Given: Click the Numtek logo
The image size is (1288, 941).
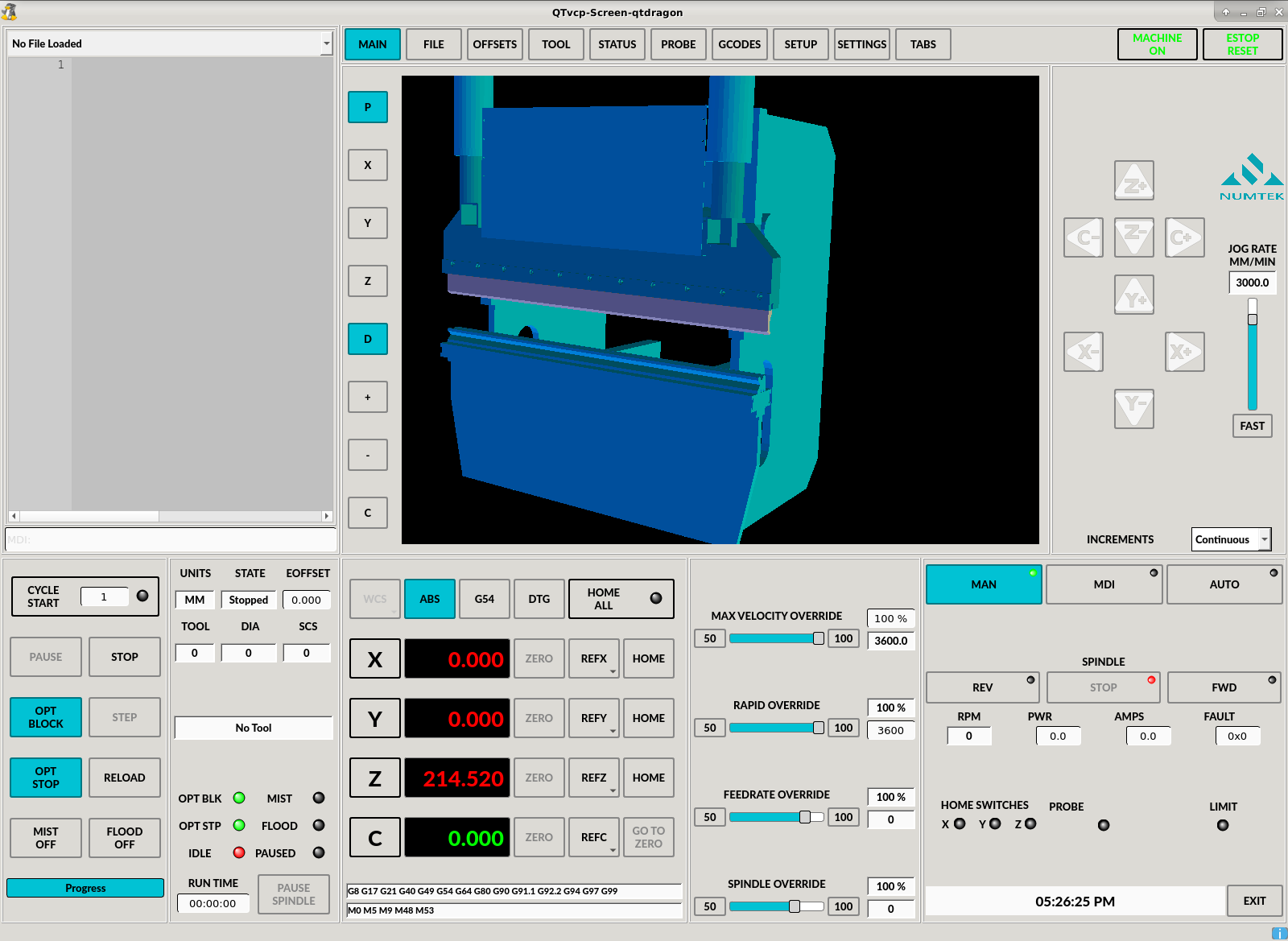Looking at the screenshot, I should point(1252,177).
